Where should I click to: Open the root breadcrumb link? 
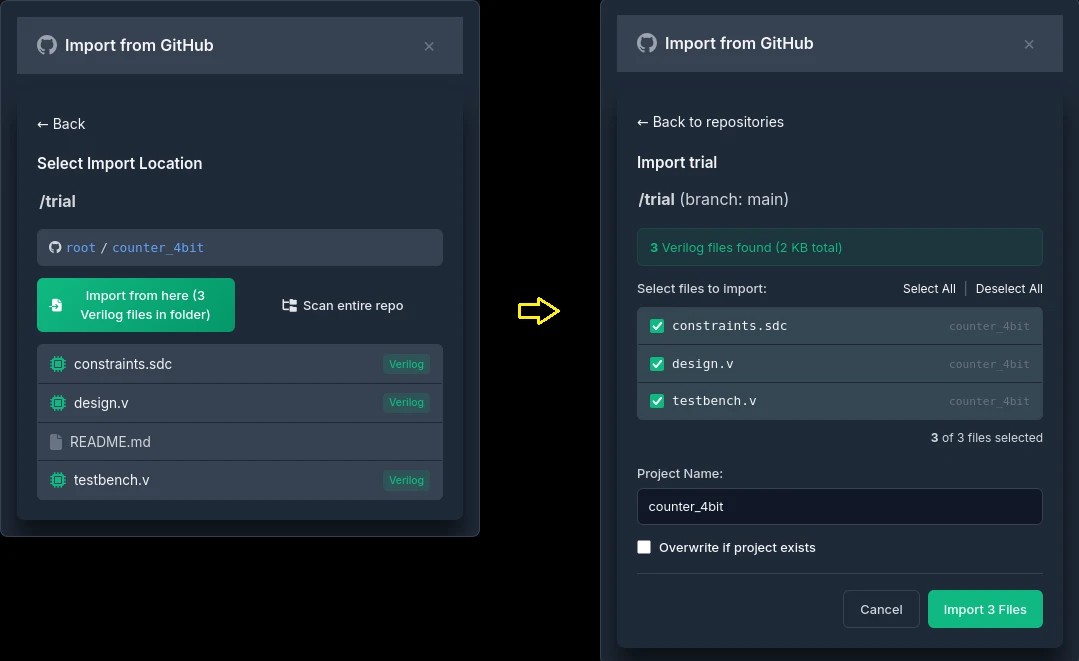(81, 248)
